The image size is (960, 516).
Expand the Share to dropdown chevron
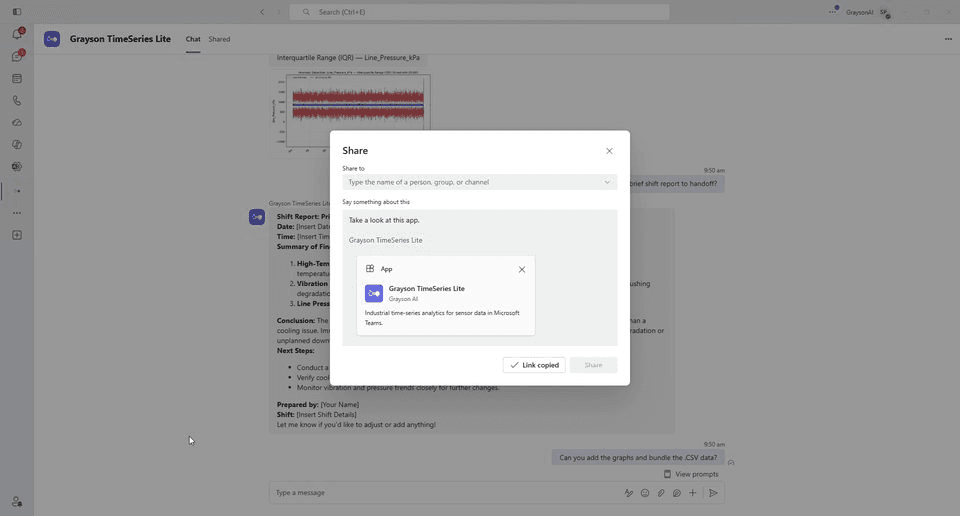(607, 182)
